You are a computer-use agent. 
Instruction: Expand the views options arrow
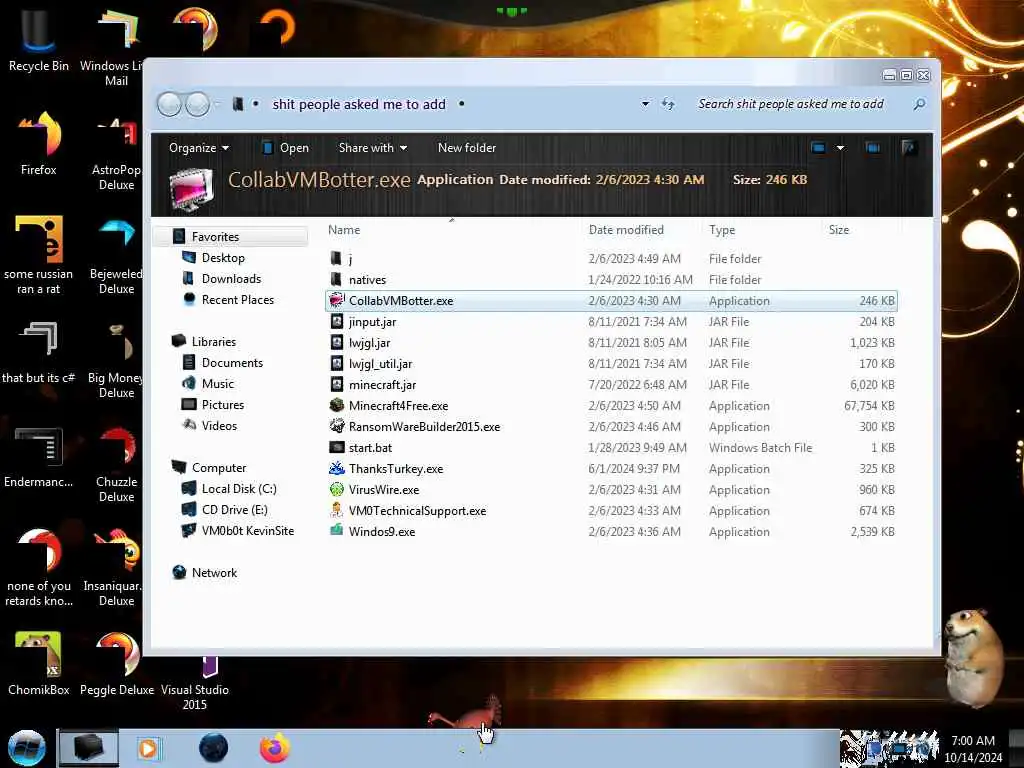(840, 148)
